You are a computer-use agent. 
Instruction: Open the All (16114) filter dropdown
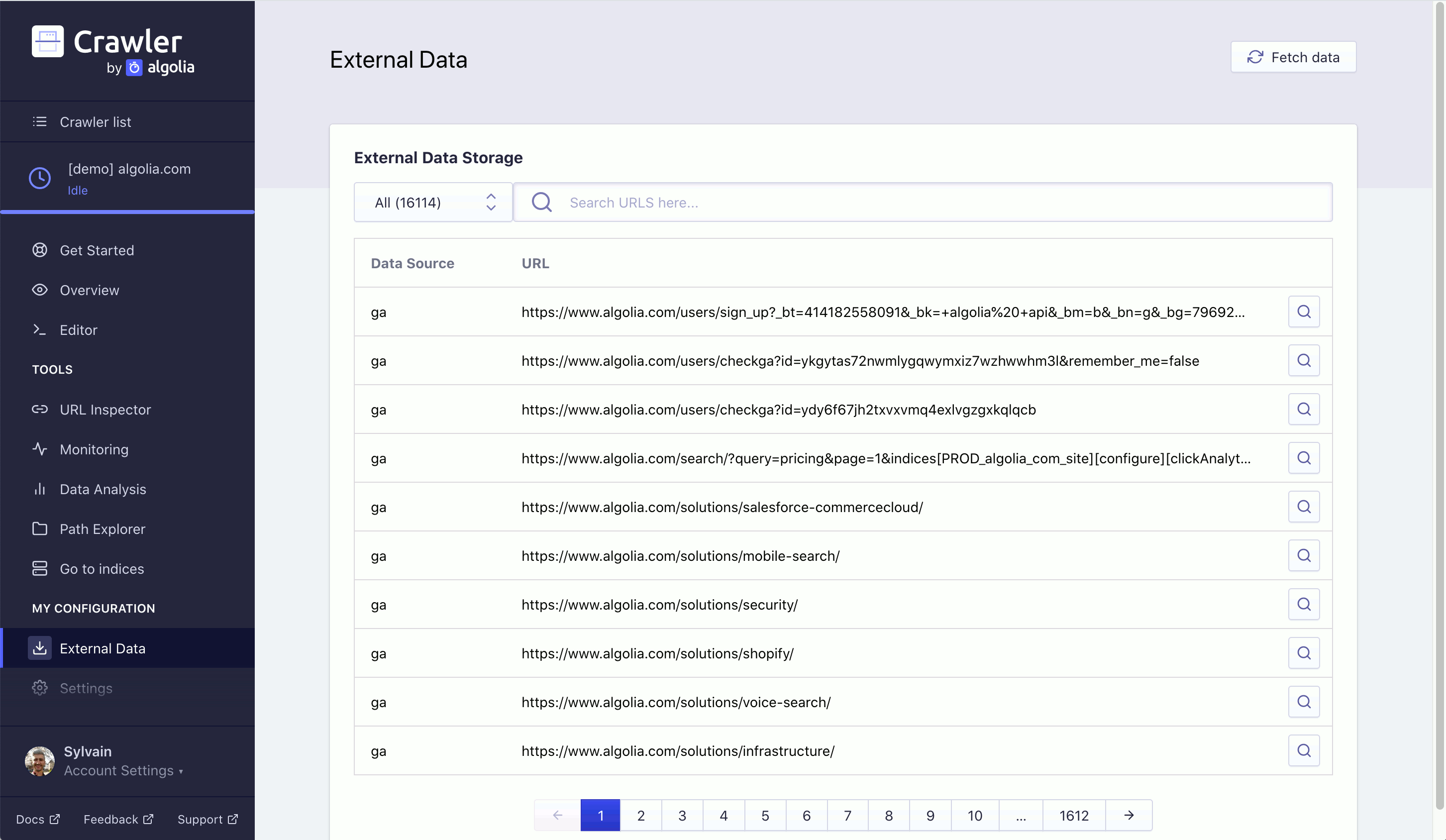pos(433,202)
